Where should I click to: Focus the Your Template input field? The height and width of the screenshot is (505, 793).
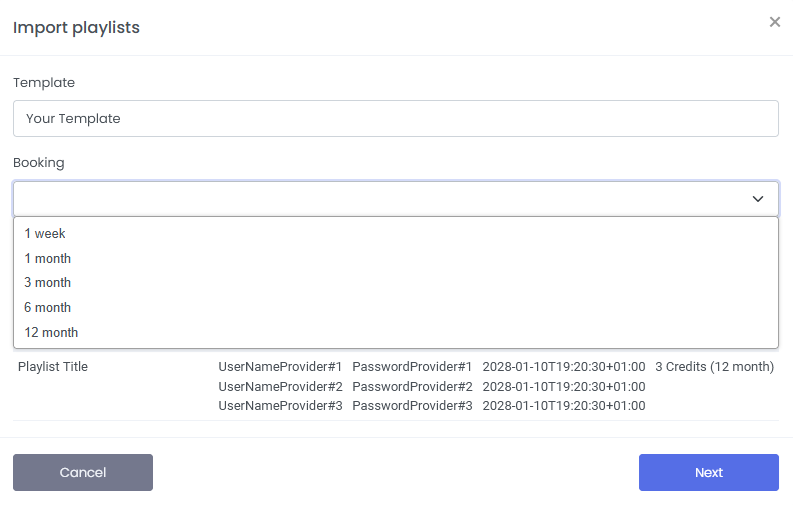point(395,118)
